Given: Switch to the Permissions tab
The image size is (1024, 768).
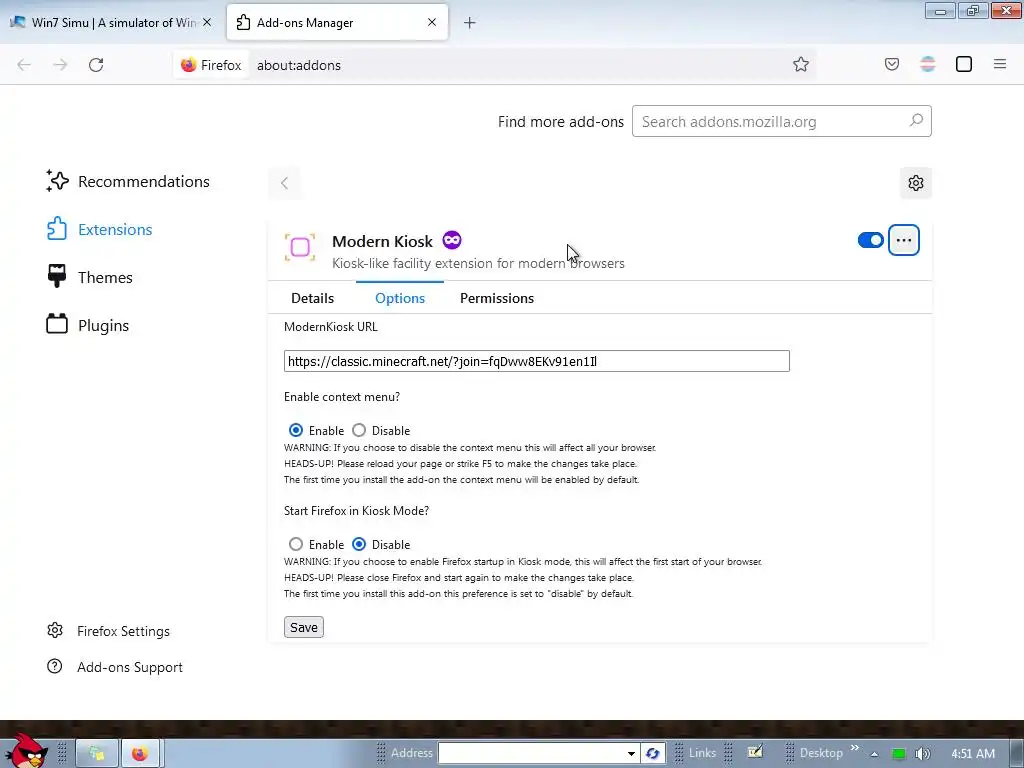Looking at the screenshot, I should (497, 298).
